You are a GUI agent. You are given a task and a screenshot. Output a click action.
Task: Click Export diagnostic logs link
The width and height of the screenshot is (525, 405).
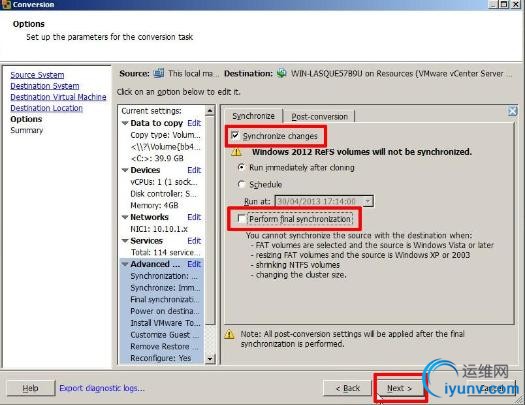(x=102, y=388)
